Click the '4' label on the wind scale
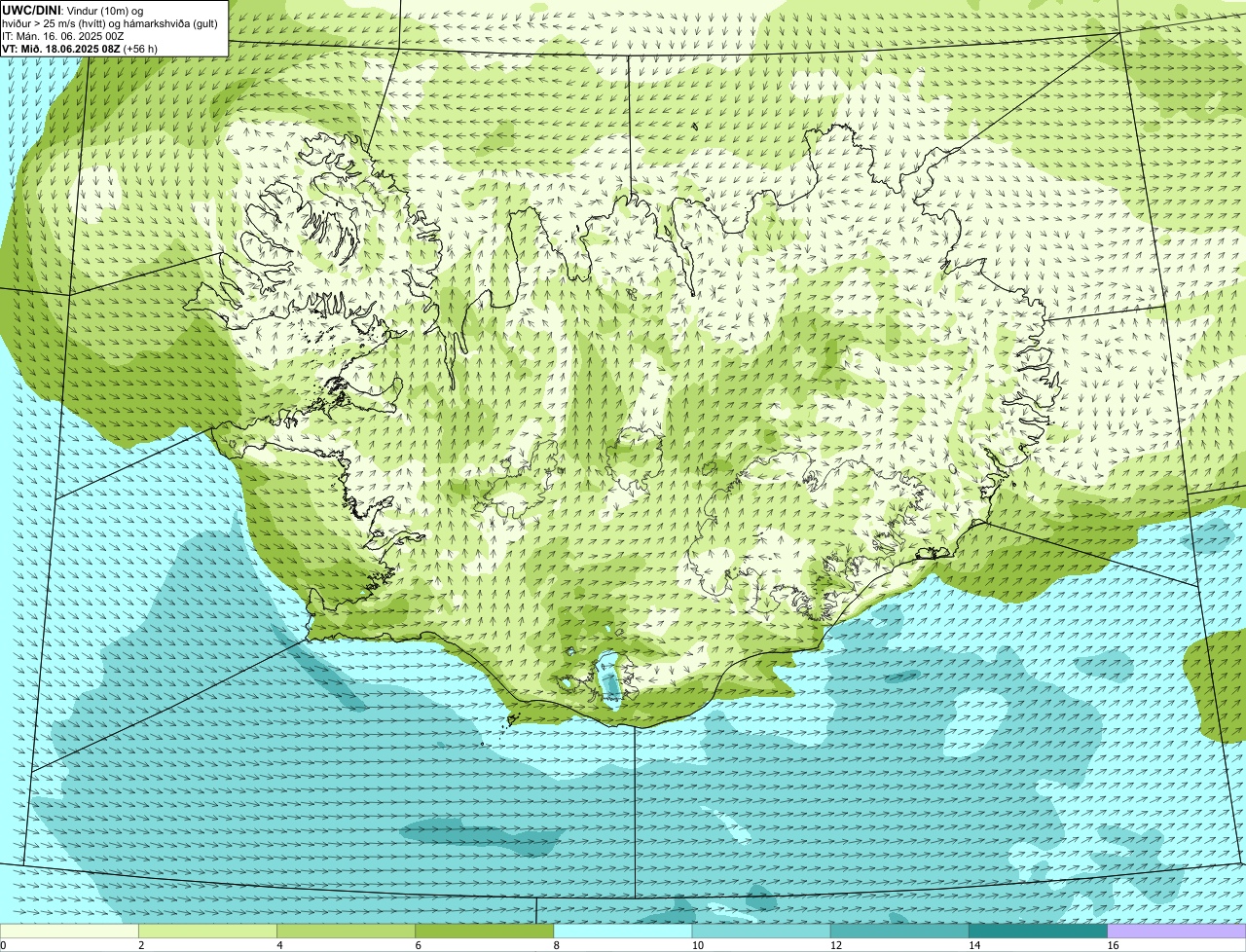Screen dimensions: 1246x952 pos(279,945)
